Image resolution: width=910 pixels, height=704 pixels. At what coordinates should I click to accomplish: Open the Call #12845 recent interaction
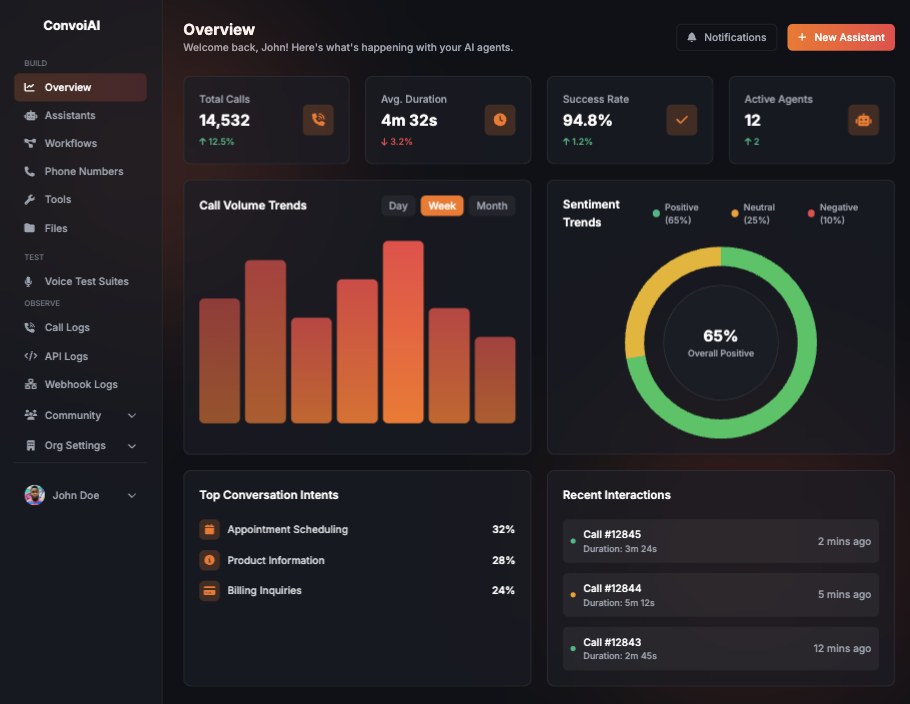coord(720,541)
